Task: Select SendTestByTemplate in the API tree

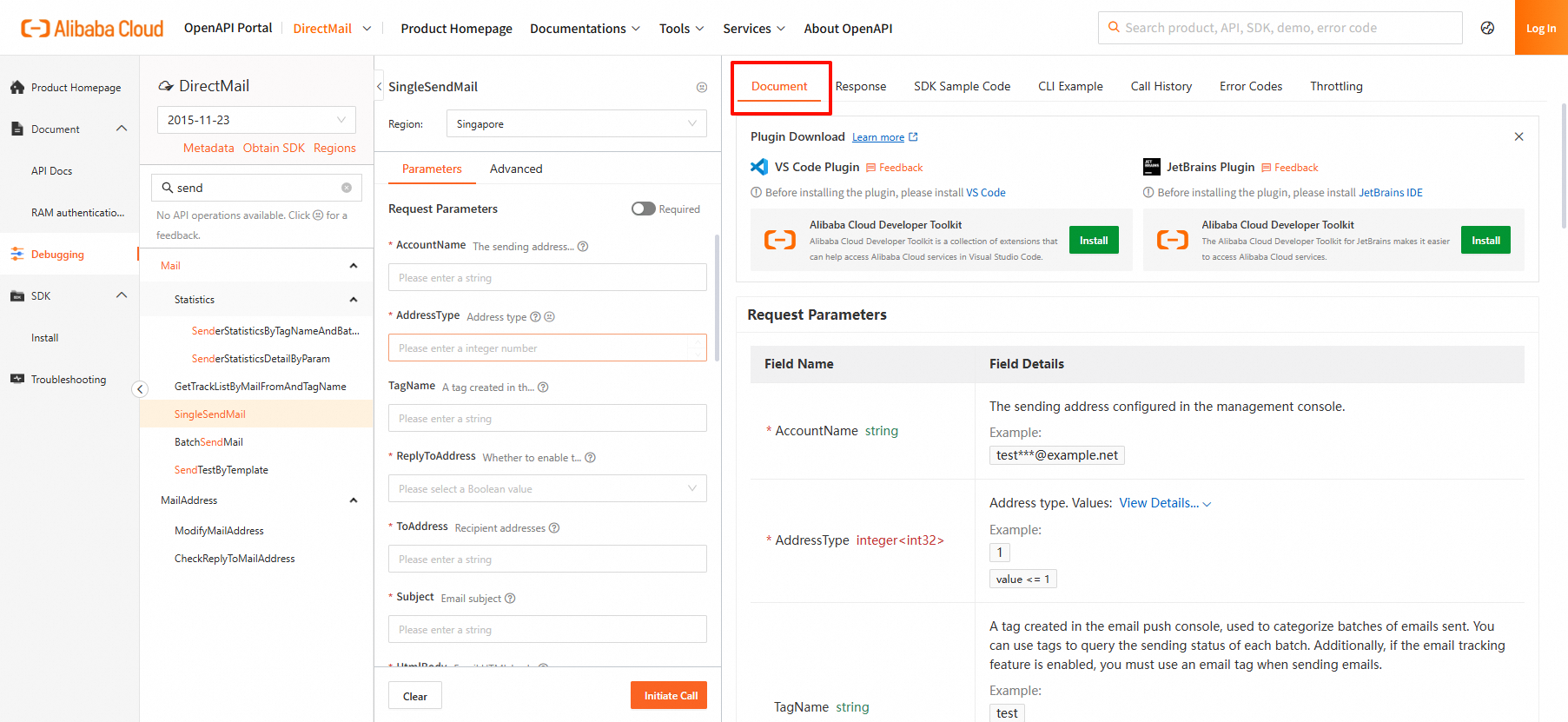Action: pos(222,470)
